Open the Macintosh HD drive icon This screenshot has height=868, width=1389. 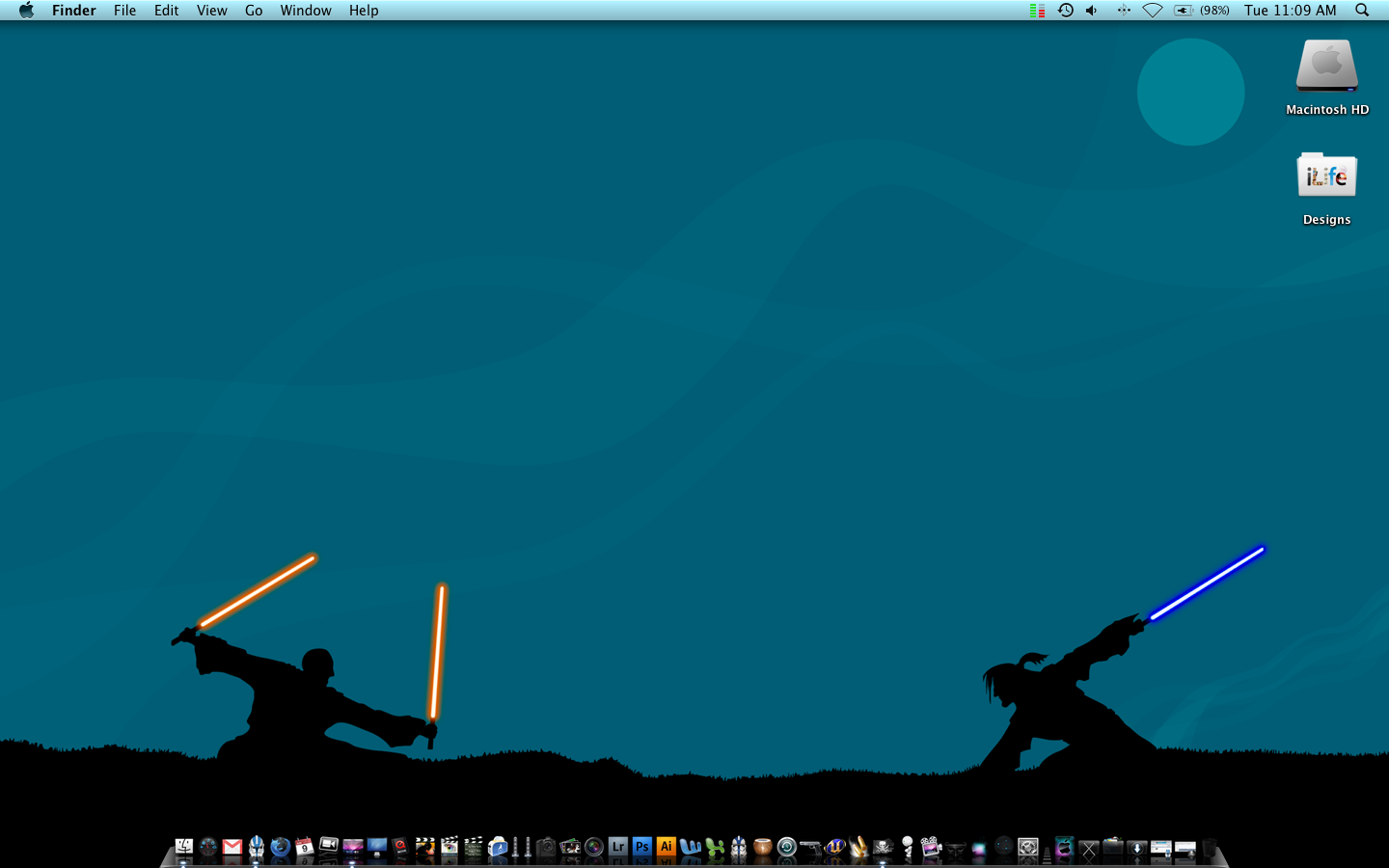point(1327,66)
